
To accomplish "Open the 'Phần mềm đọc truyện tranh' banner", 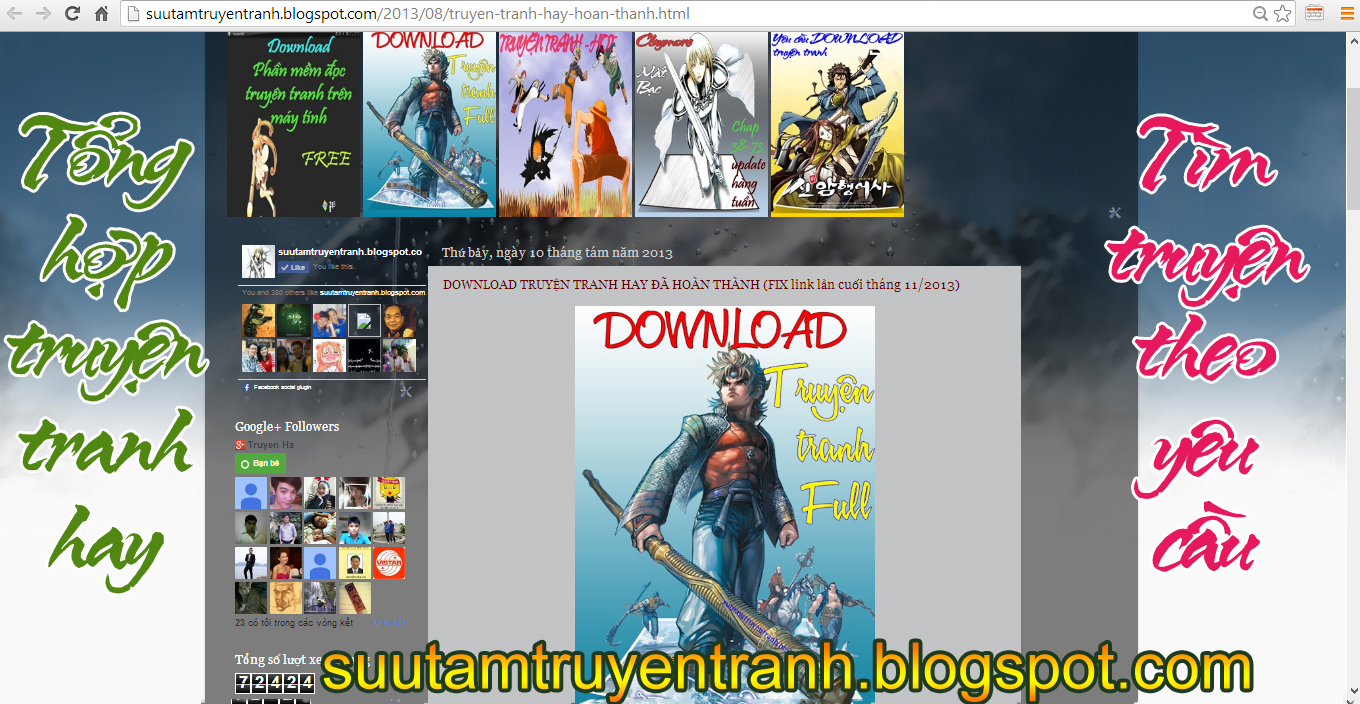I will pyautogui.click(x=295, y=124).
